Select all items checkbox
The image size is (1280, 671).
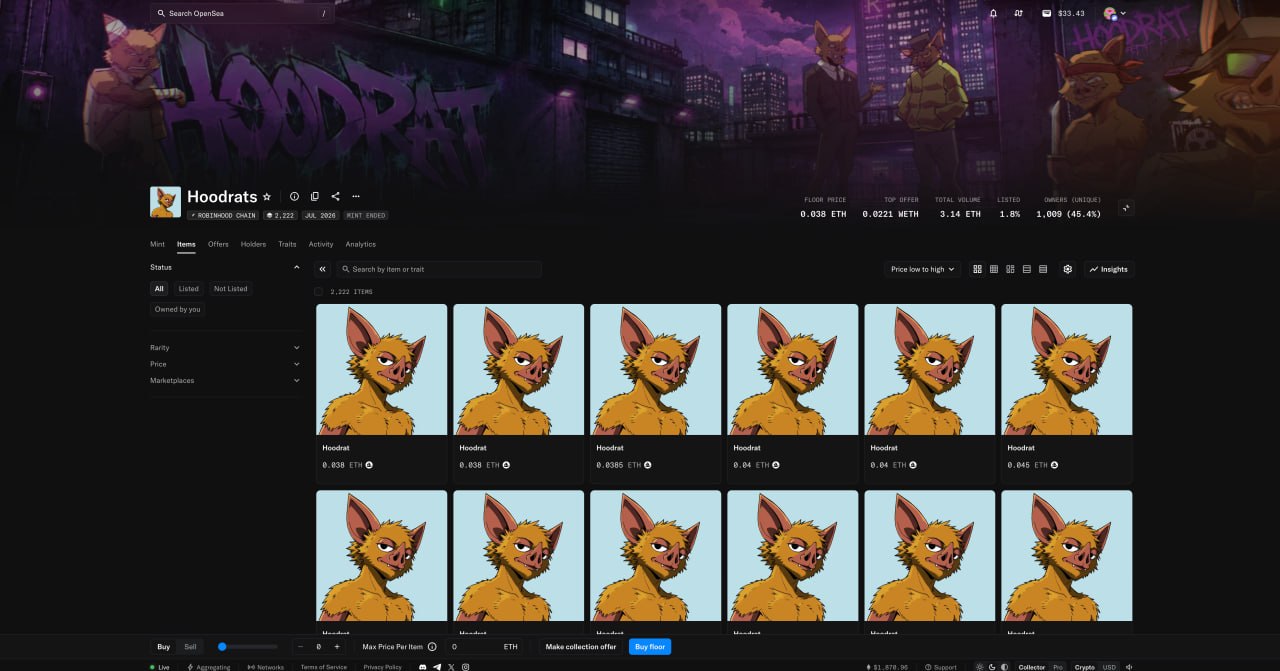pyautogui.click(x=318, y=292)
